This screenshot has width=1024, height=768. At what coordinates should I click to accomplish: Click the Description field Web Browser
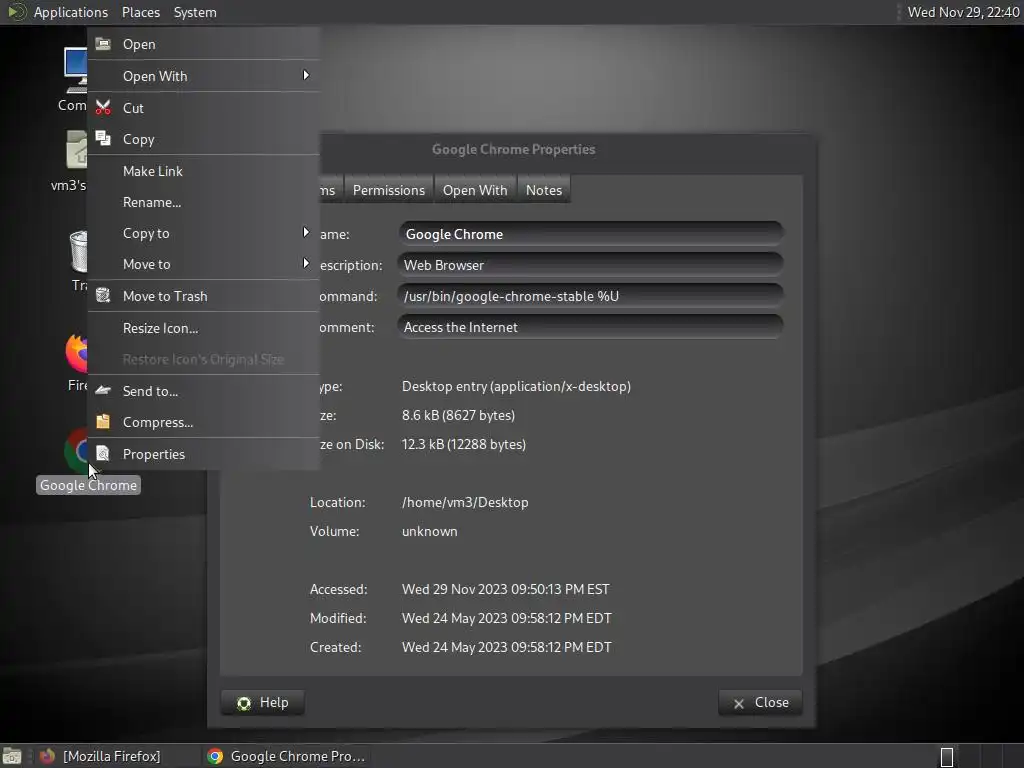click(590, 264)
